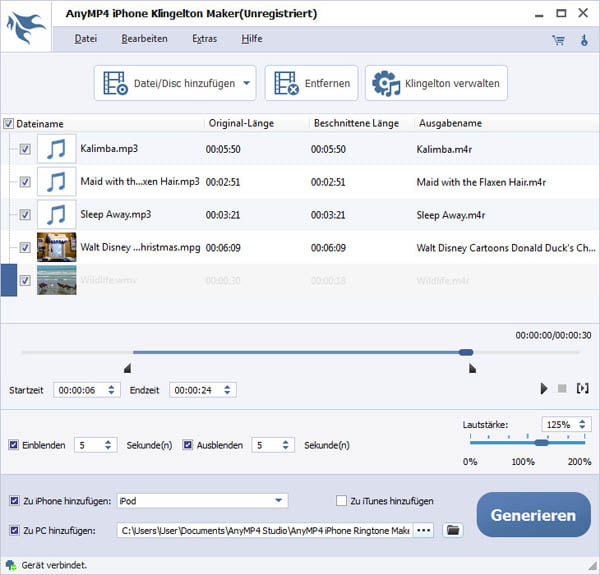Uncheck the Sleep Away.mp3 checkbox
Viewport: 600px width, 575px height.
[25, 215]
